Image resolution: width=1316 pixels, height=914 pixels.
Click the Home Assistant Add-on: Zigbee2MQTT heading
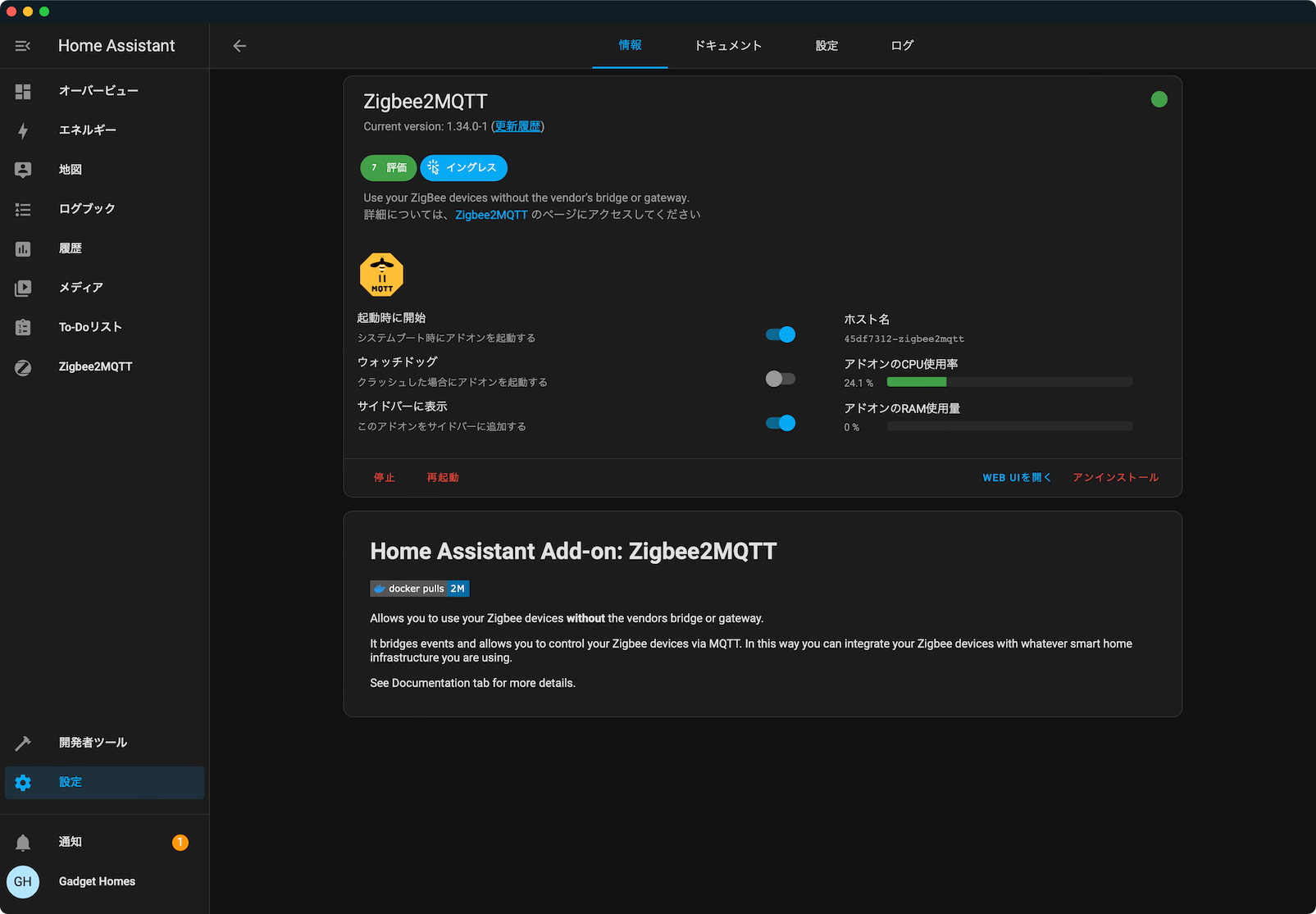tap(573, 552)
